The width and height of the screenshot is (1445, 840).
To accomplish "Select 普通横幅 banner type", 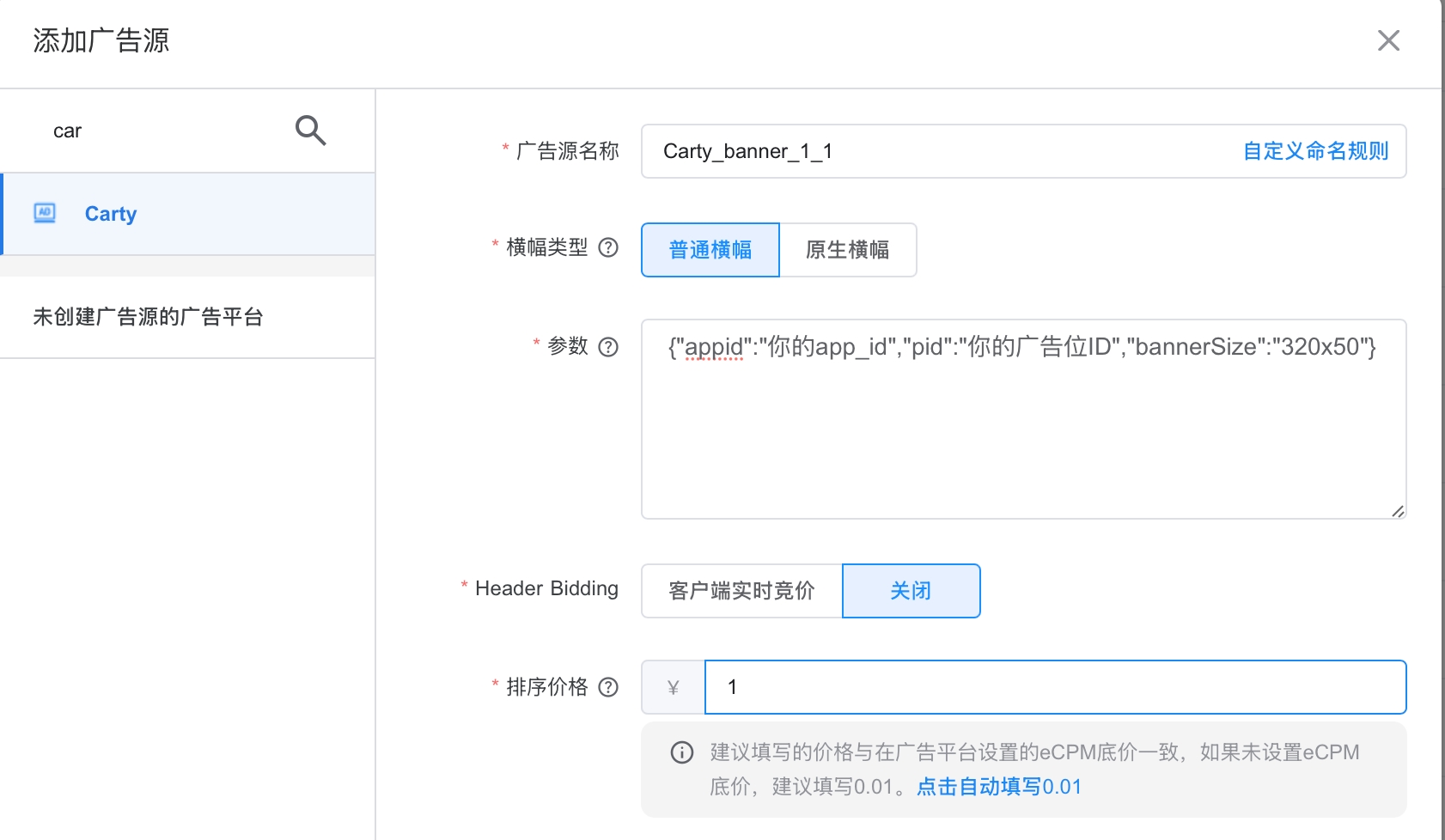I will point(710,250).
